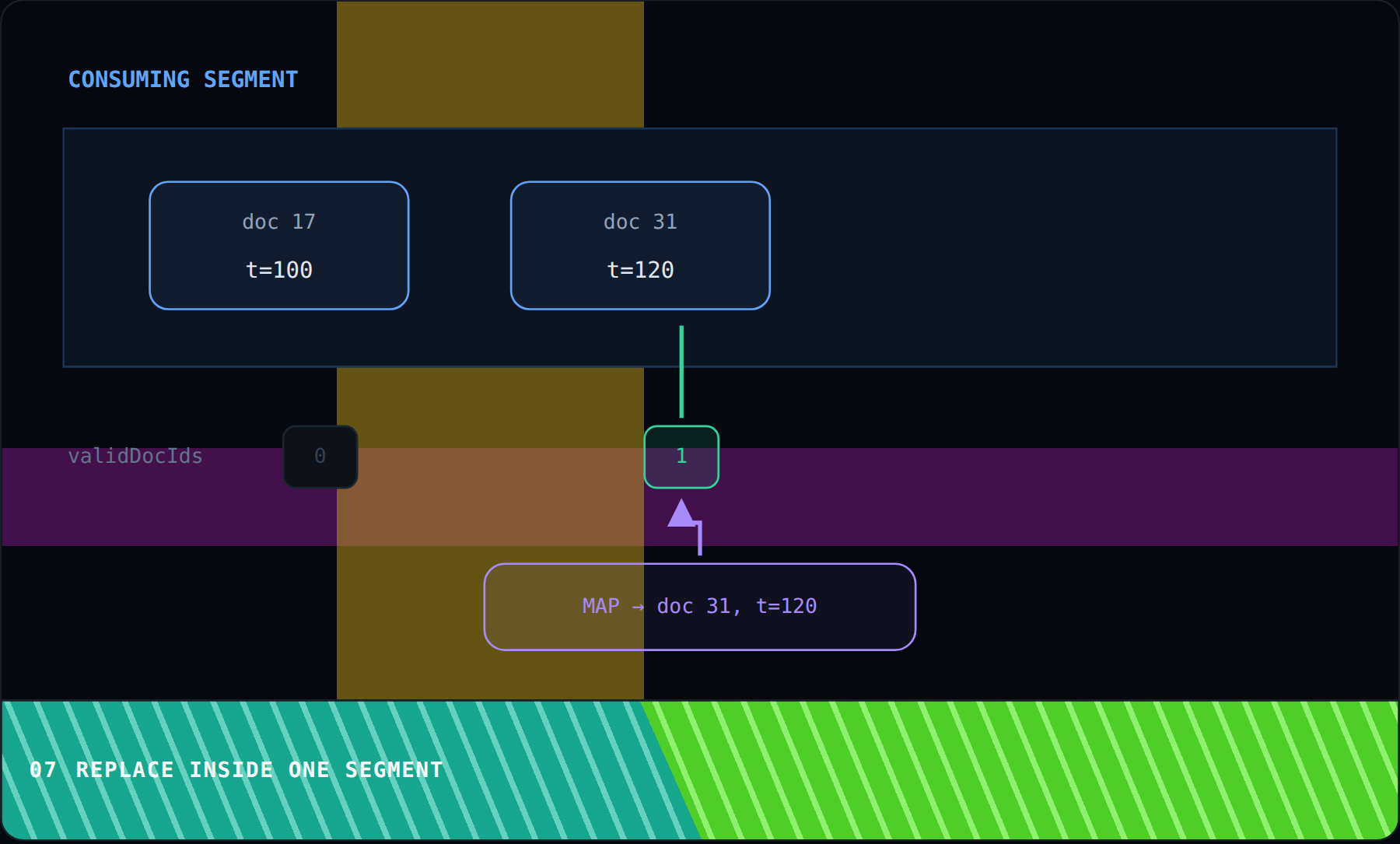Click the arrow symbol inside MAP box

tap(638, 607)
